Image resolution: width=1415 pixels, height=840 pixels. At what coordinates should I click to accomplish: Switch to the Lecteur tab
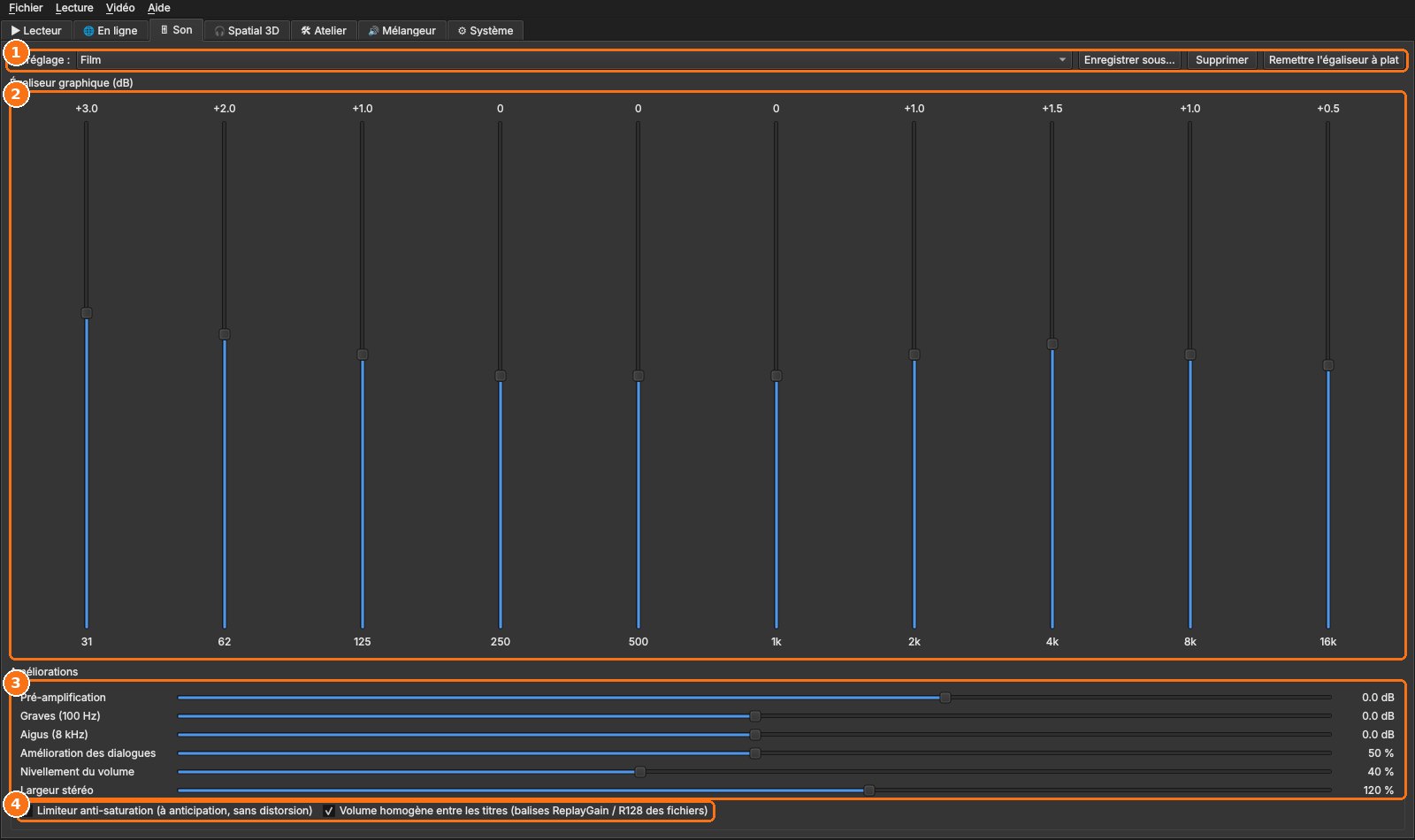pos(37,30)
